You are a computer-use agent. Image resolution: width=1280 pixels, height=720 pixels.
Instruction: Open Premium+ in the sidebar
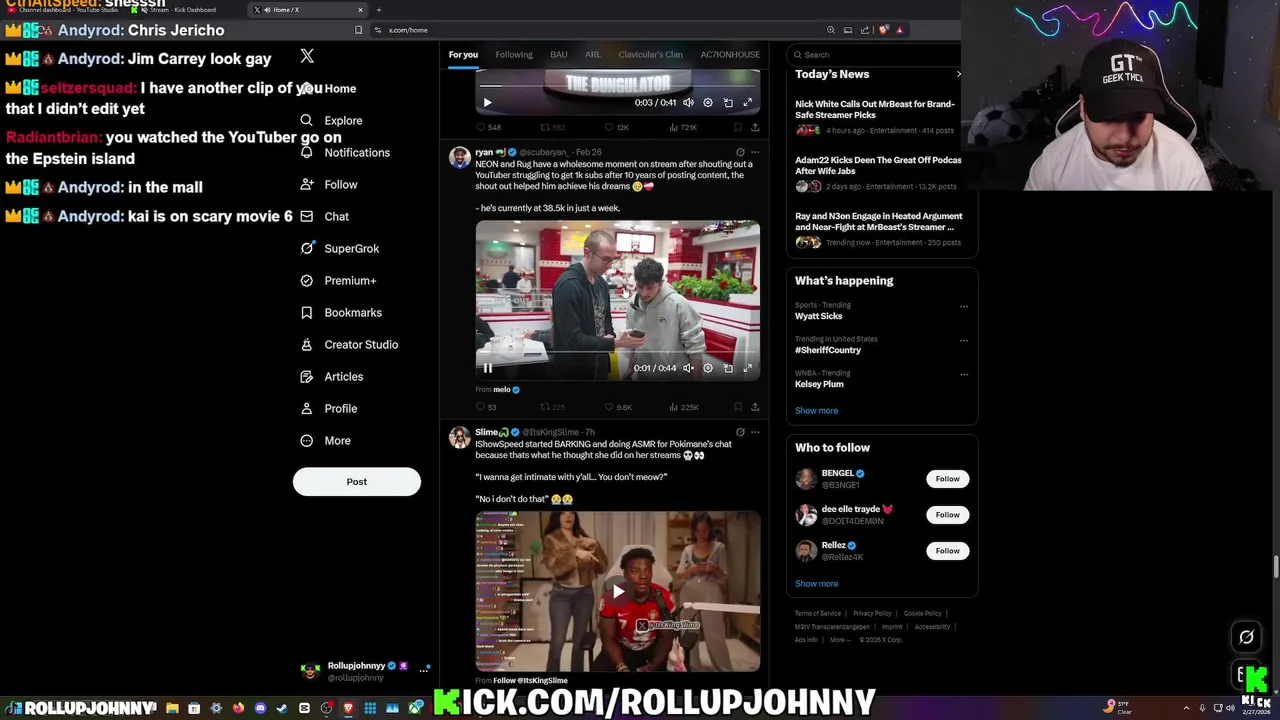[x=338, y=280]
